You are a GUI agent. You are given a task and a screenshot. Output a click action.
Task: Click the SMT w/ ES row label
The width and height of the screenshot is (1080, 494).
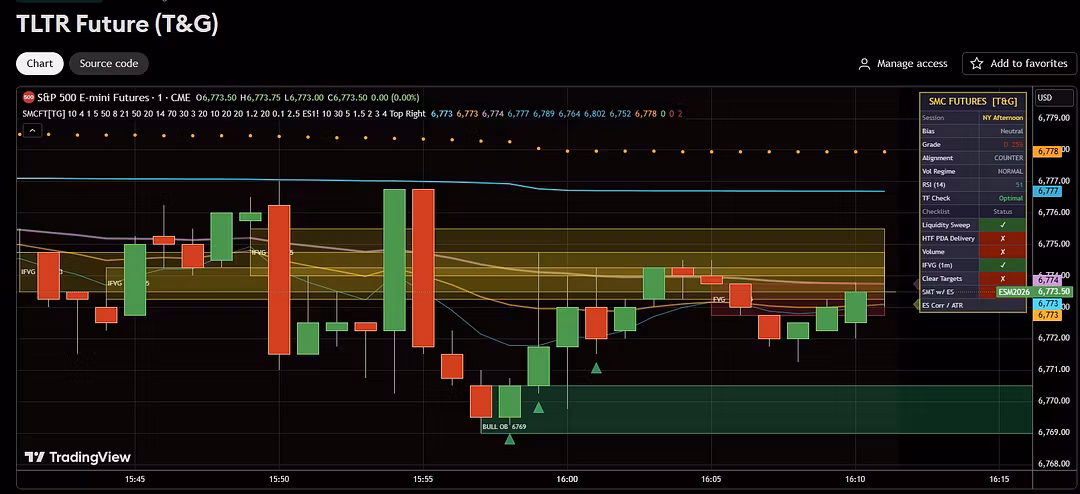click(x=938, y=292)
